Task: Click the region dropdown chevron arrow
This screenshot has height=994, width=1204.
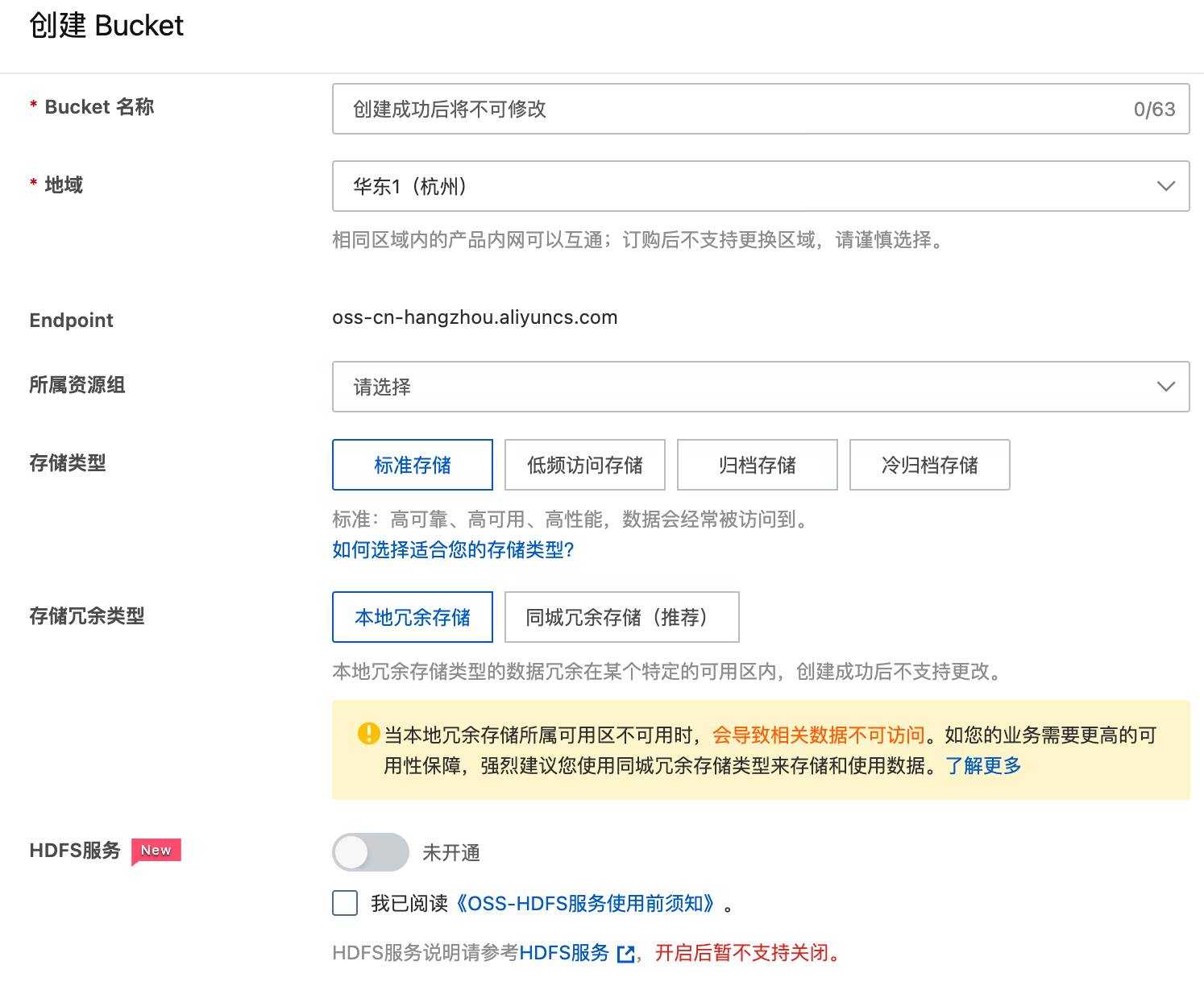Action: pyautogui.click(x=1165, y=186)
